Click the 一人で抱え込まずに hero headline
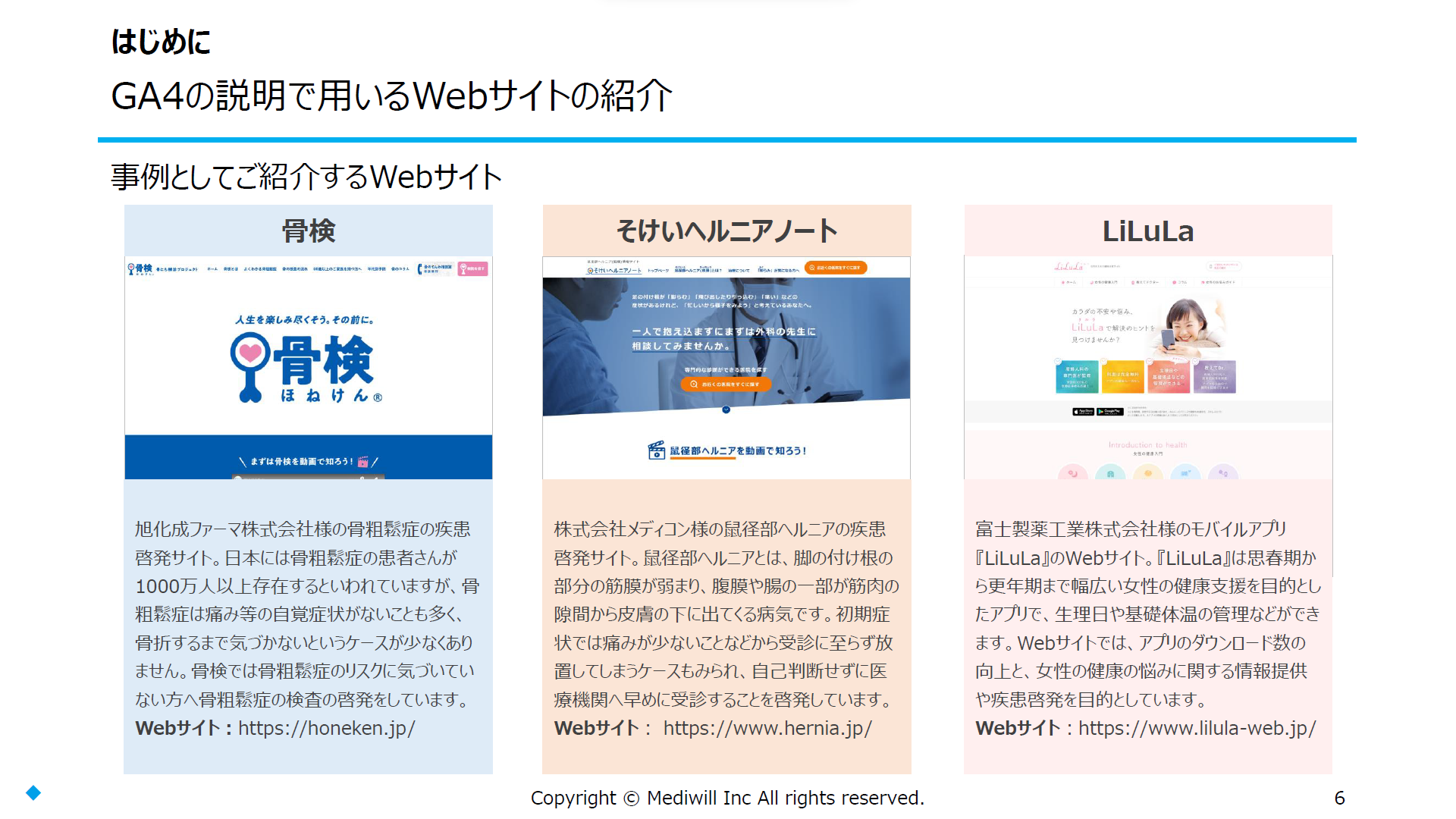 tap(724, 339)
